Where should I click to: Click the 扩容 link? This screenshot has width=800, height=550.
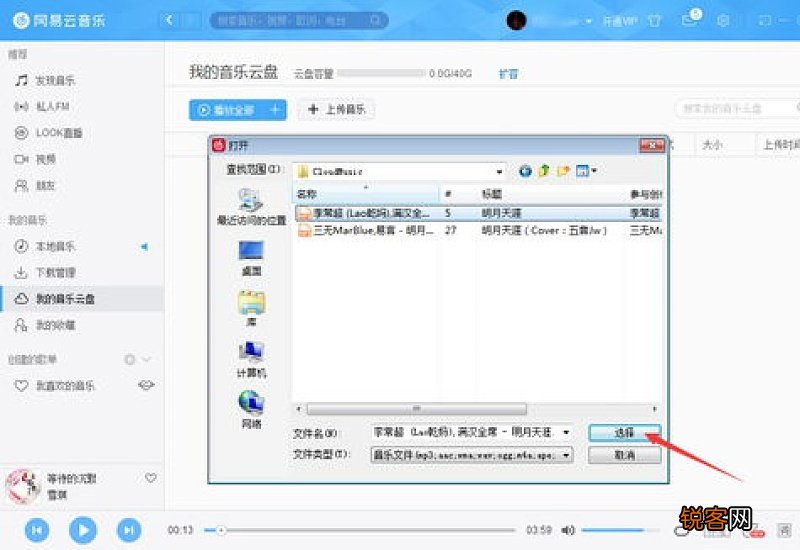tap(508, 73)
